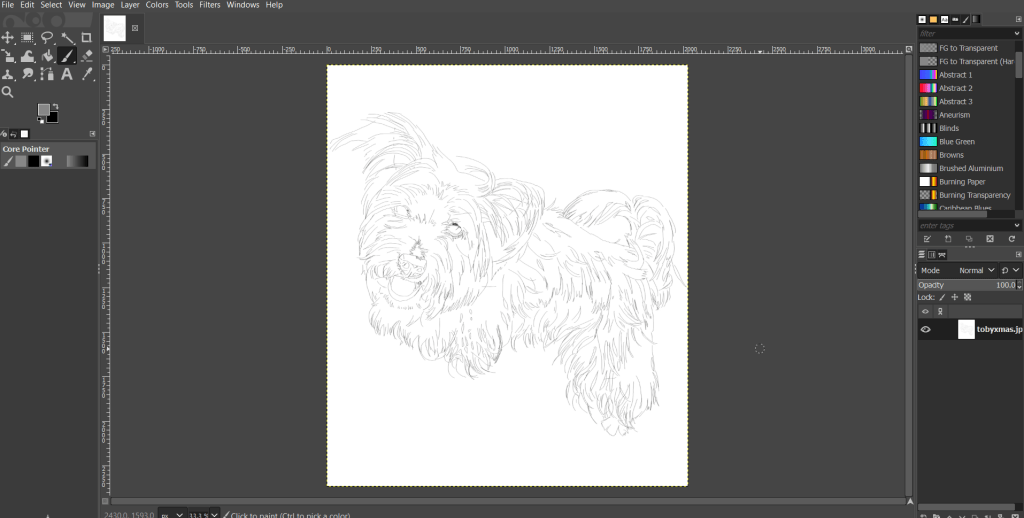
Task: Select the Rectangle Select tool
Action: (28, 38)
